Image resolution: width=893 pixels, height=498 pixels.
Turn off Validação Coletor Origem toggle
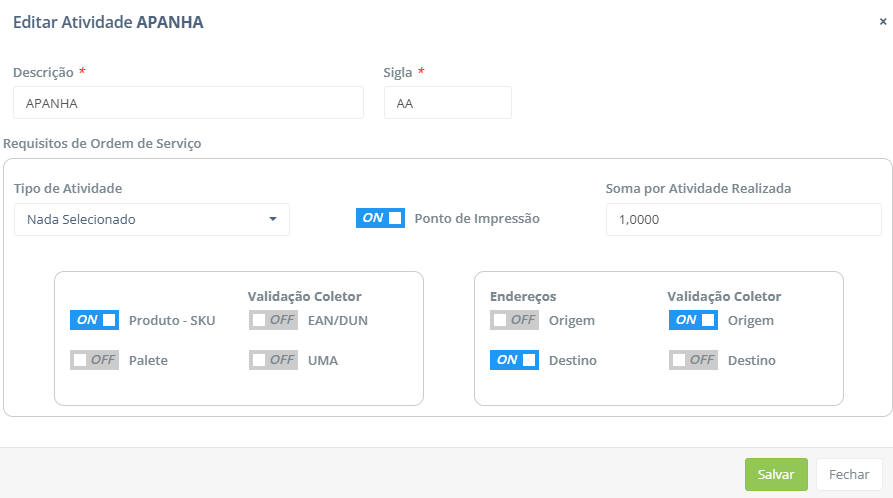click(x=693, y=320)
